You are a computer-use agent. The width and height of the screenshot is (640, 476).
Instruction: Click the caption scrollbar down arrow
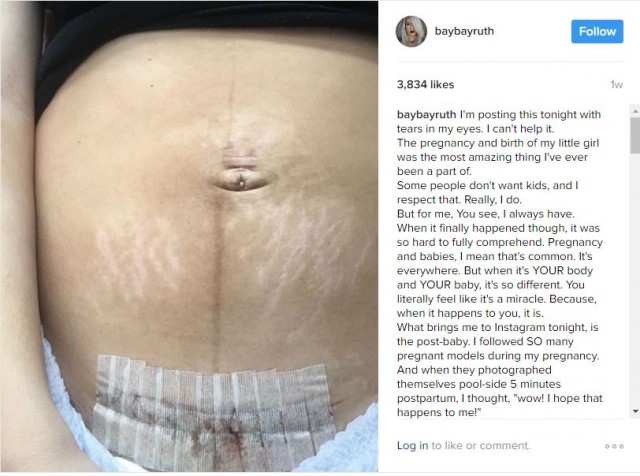[635, 411]
